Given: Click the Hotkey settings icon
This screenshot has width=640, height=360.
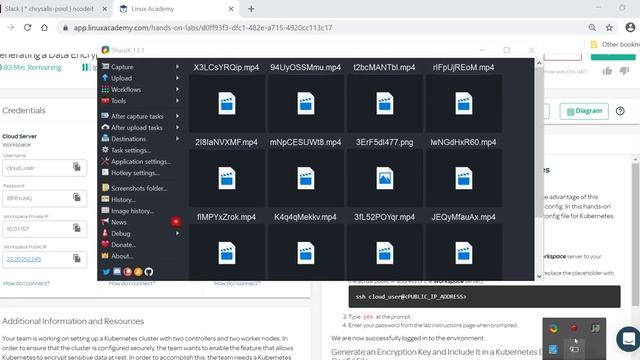Looking at the screenshot, I should (105, 173).
